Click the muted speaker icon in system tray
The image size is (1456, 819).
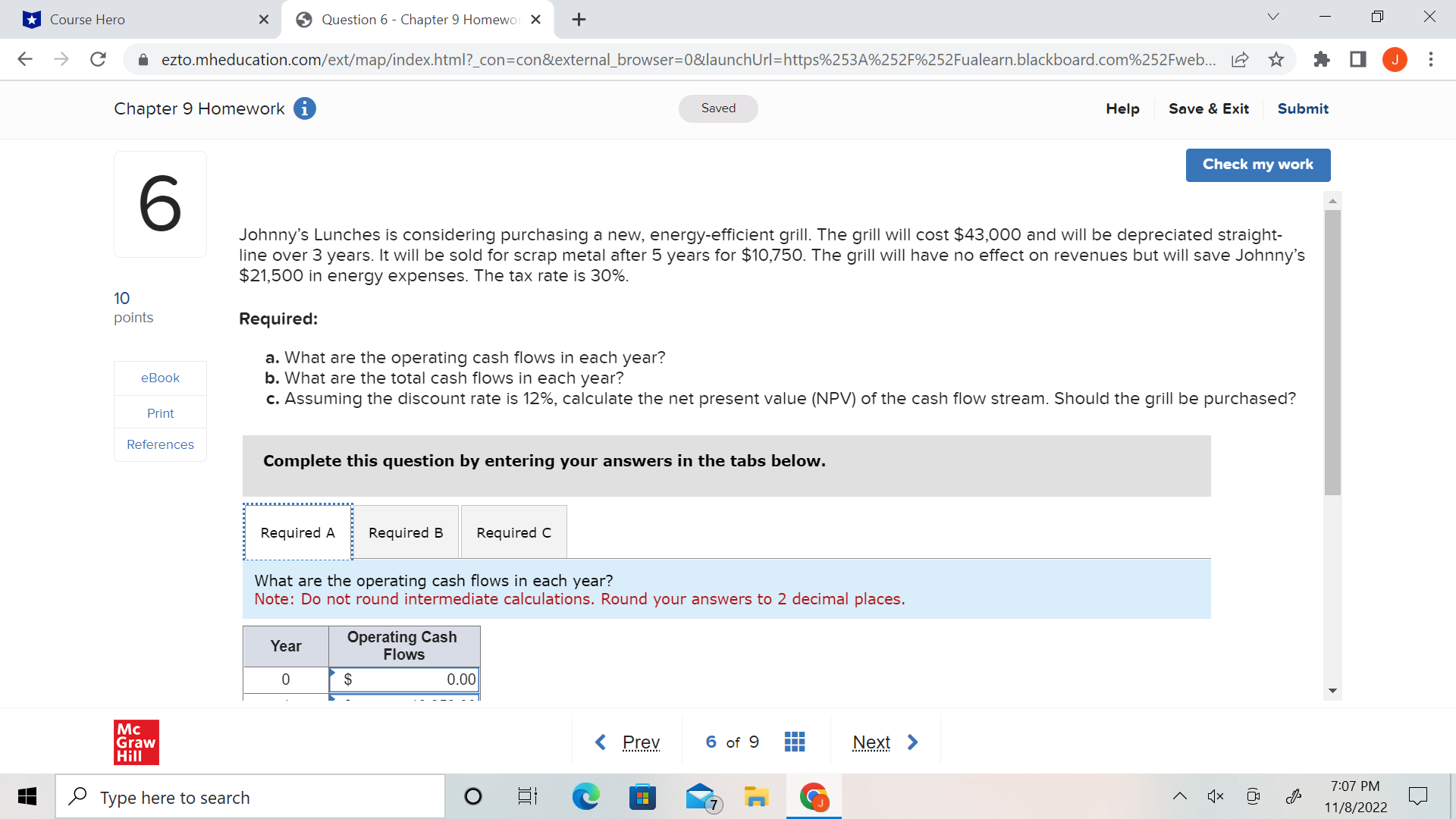point(1215,796)
